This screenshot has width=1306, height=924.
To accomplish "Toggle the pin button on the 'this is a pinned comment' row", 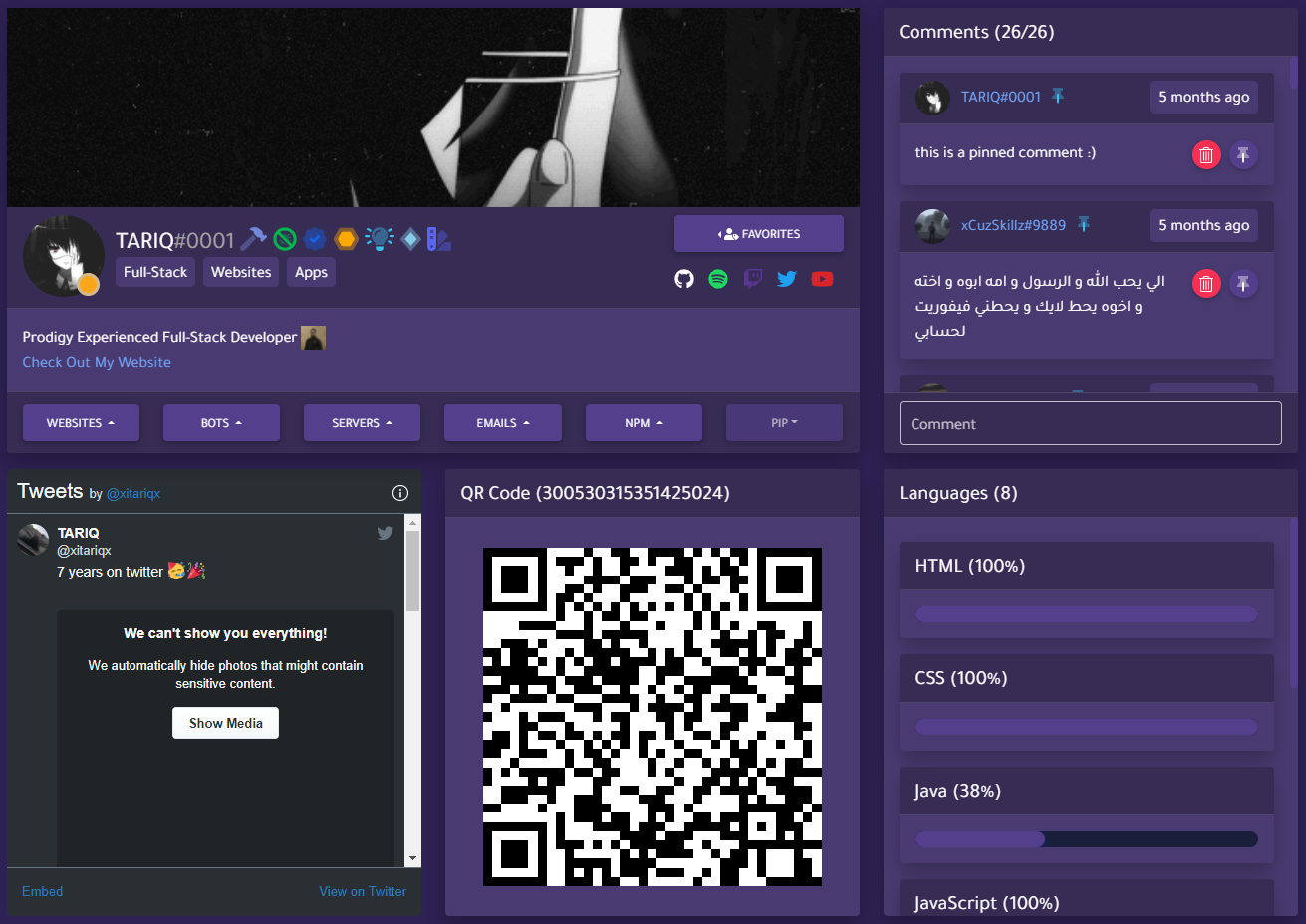I will (1243, 155).
